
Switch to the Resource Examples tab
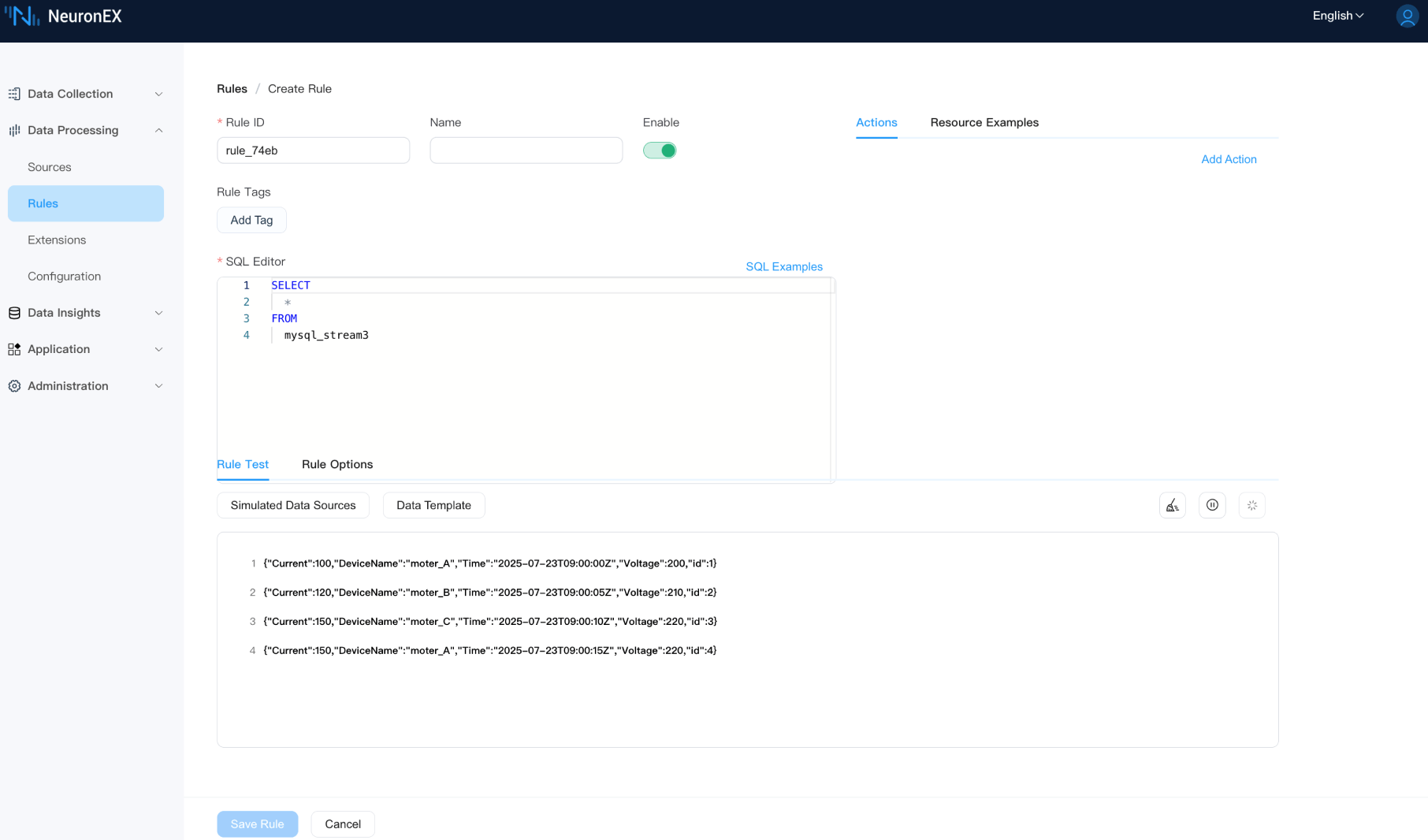(x=984, y=122)
